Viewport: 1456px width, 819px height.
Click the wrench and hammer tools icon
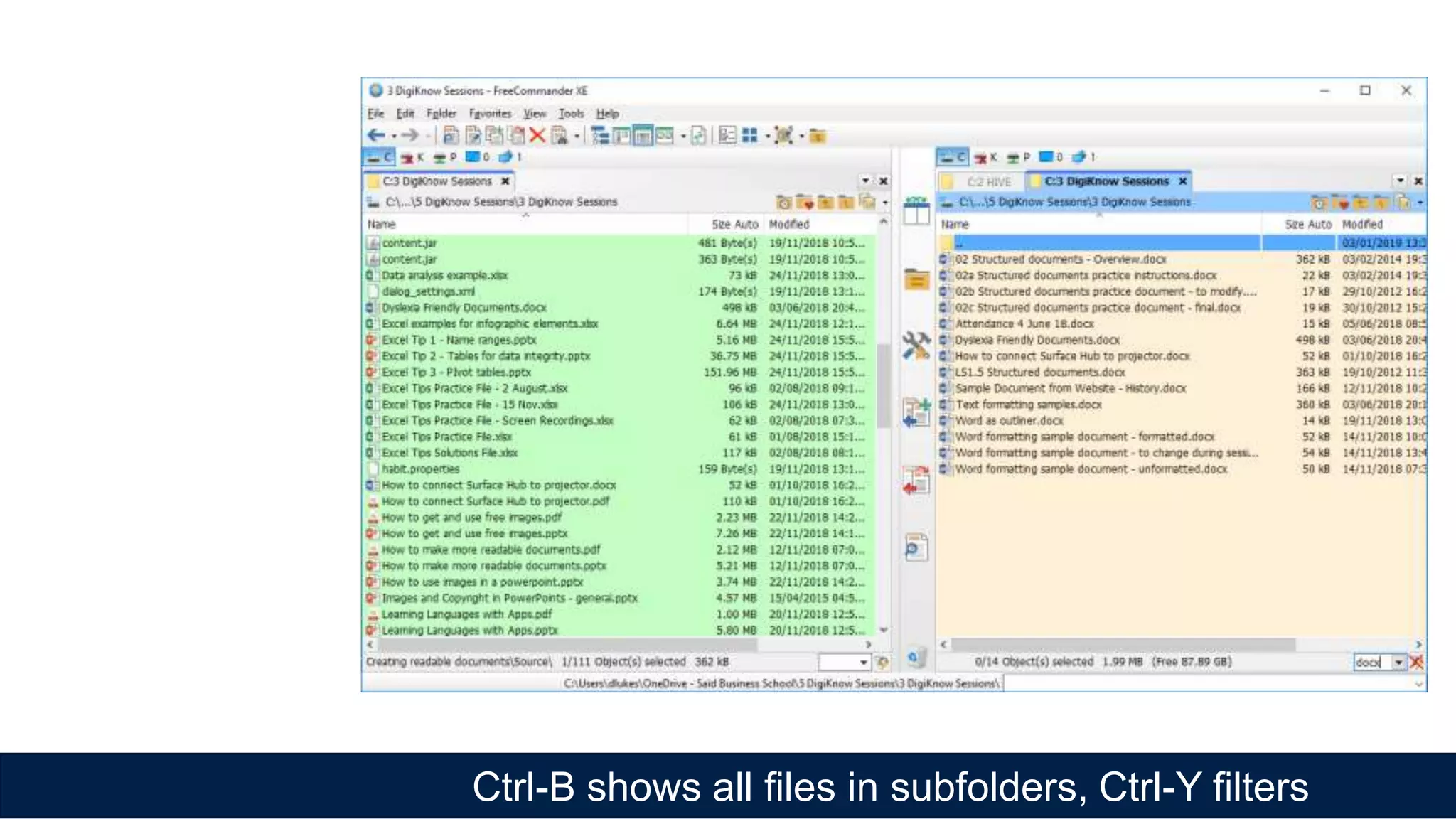[916, 346]
